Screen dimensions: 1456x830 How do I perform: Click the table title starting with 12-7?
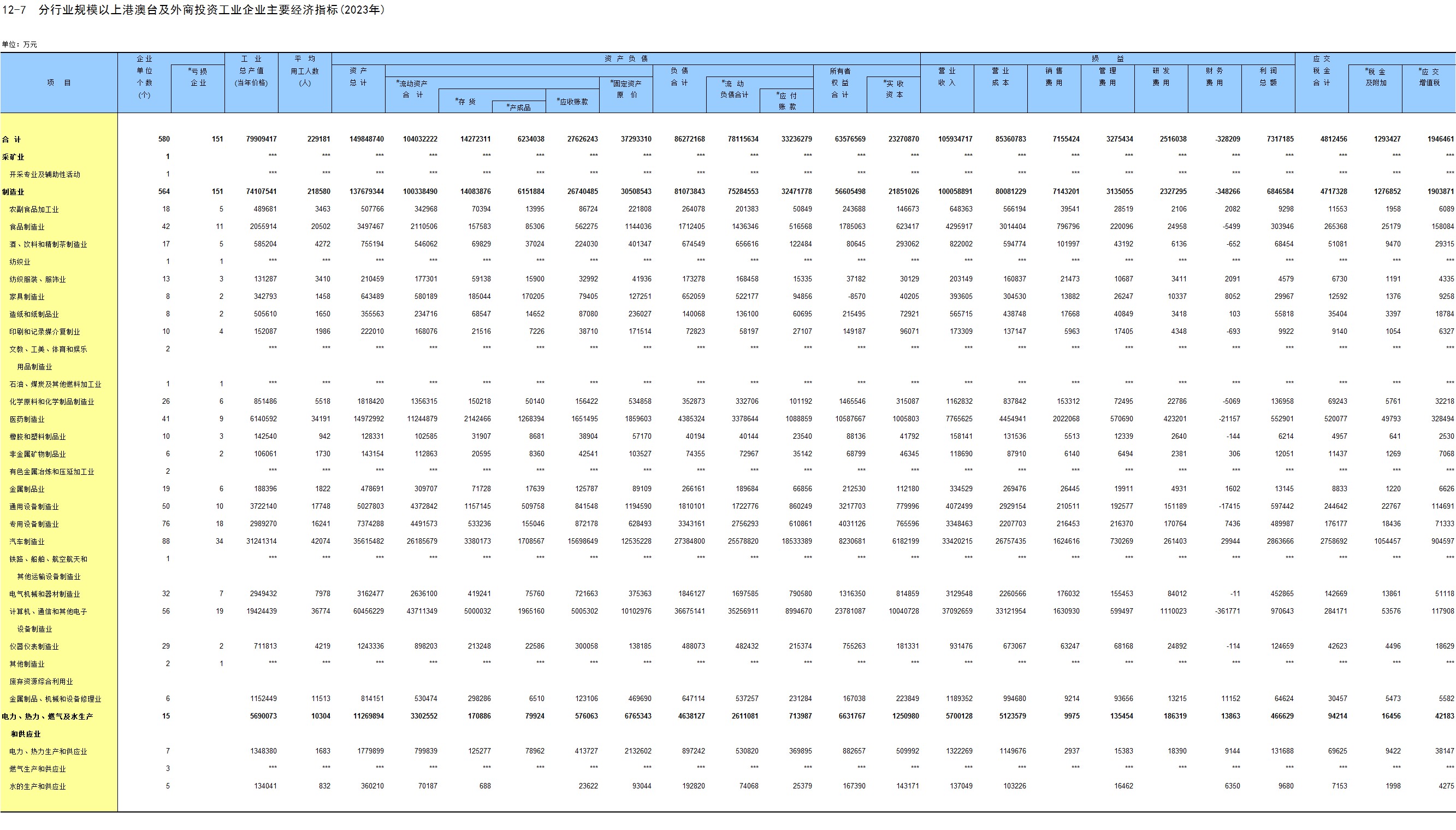(x=194, y=10)
